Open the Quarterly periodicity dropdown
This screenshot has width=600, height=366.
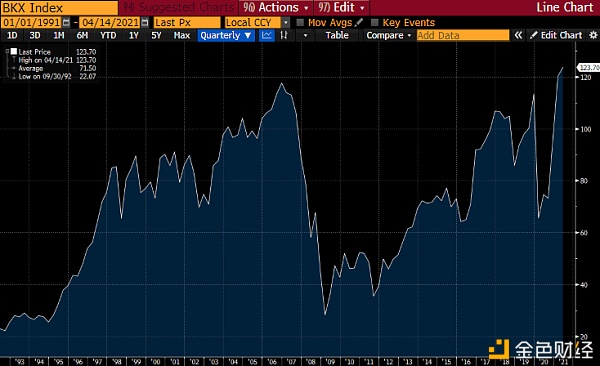point(226,36)
